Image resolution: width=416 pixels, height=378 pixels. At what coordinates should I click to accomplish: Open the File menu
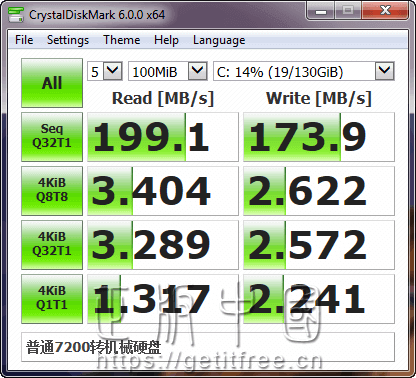pos(24,40)
